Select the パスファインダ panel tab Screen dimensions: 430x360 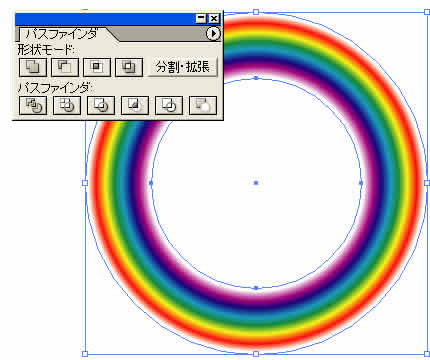(62, 33)
